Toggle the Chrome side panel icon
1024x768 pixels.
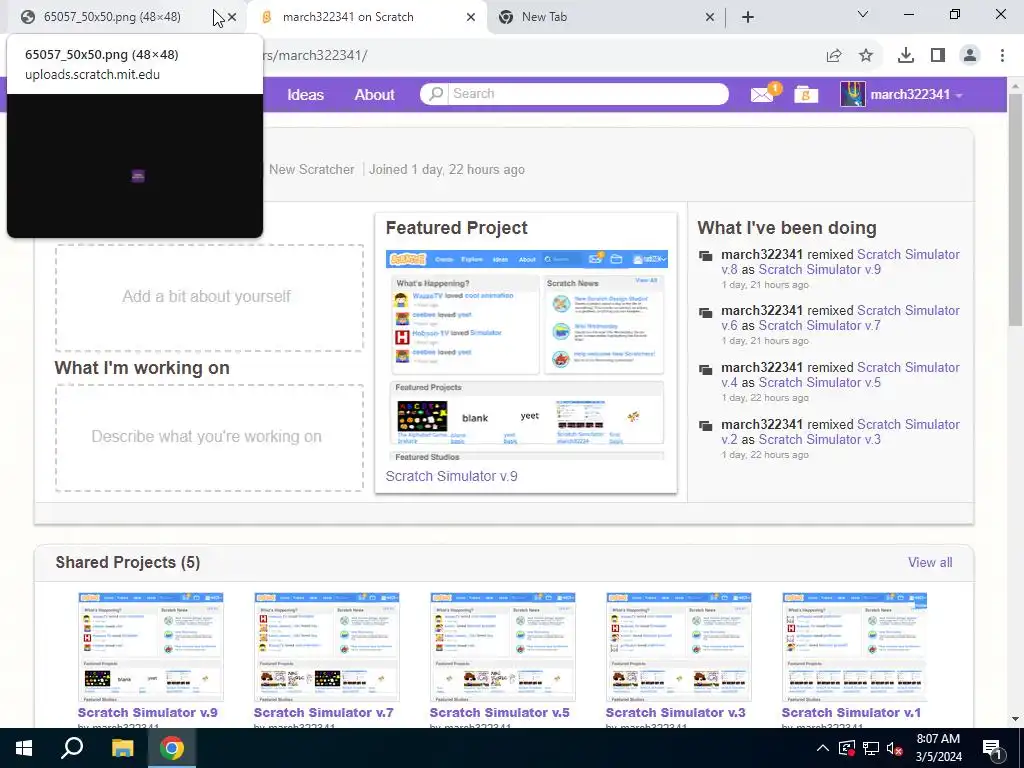938,56
